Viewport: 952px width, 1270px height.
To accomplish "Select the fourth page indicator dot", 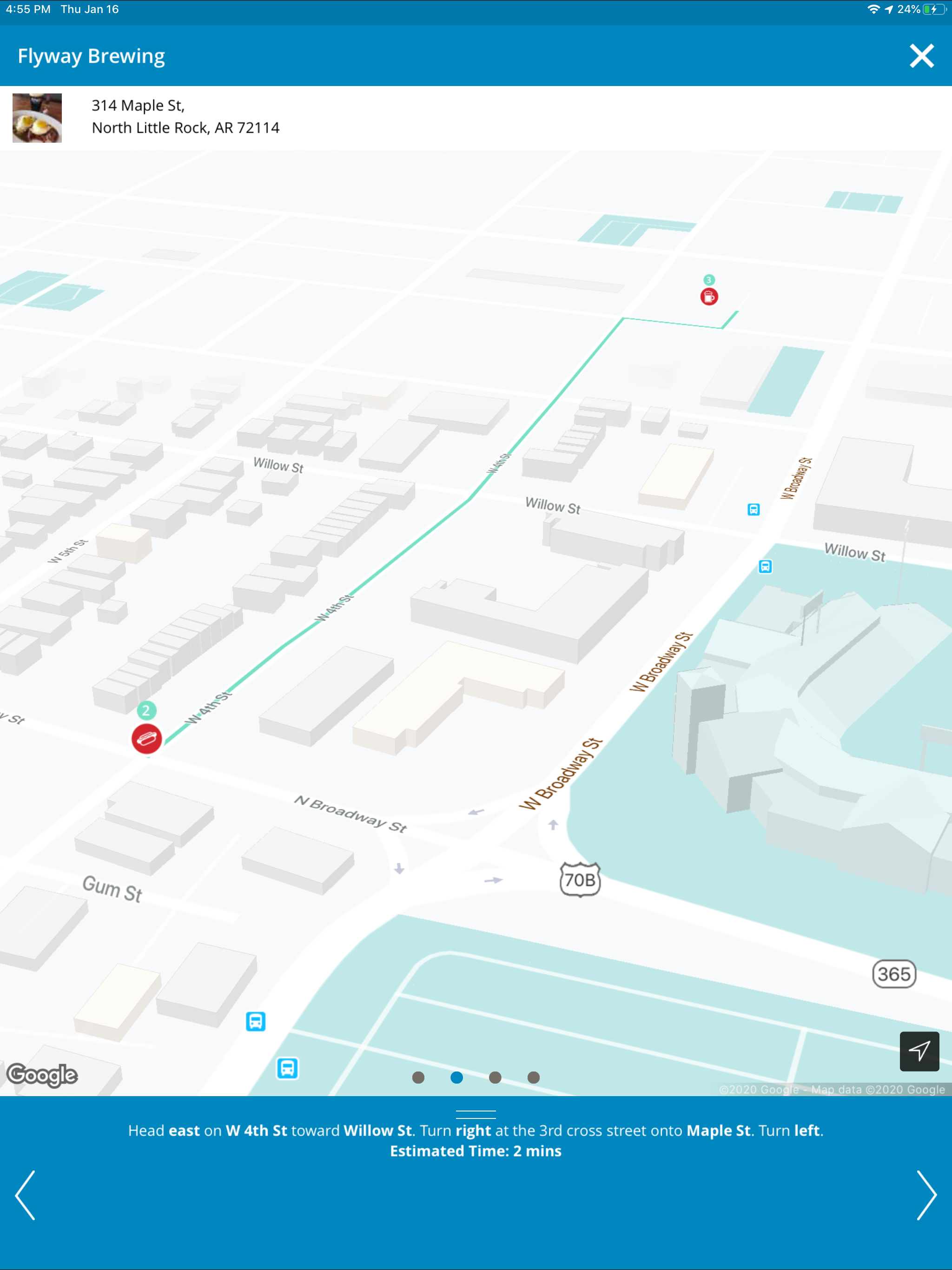I will coord(534,1078).
